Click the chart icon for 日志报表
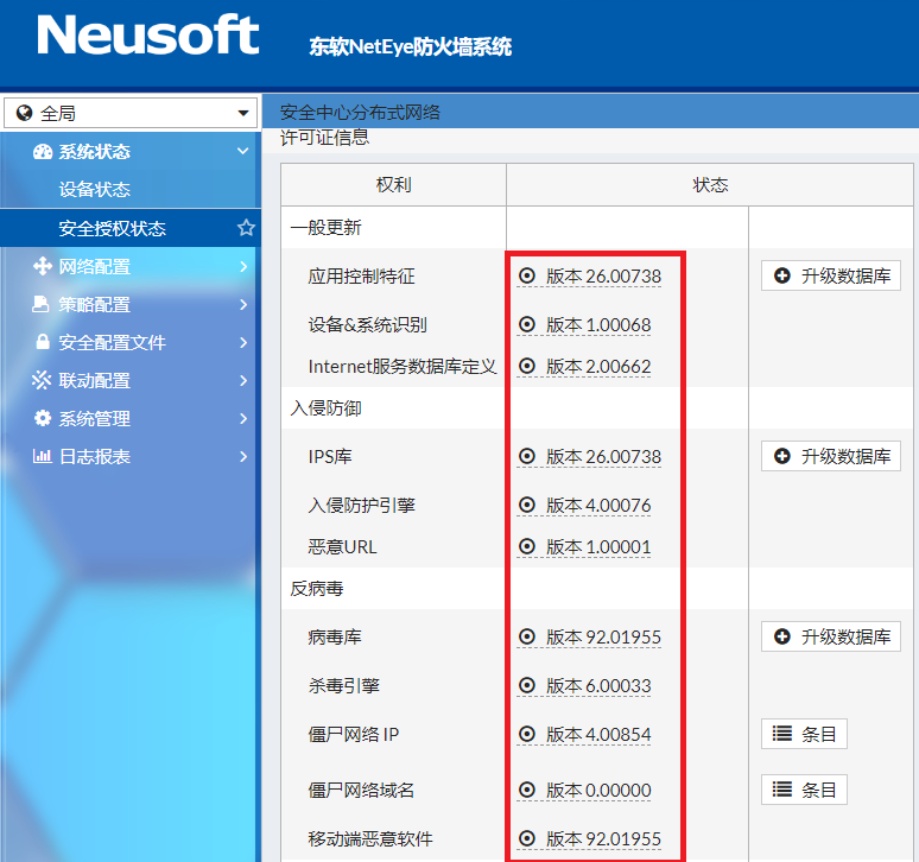The image size is (919, 862). pos(42,456)
